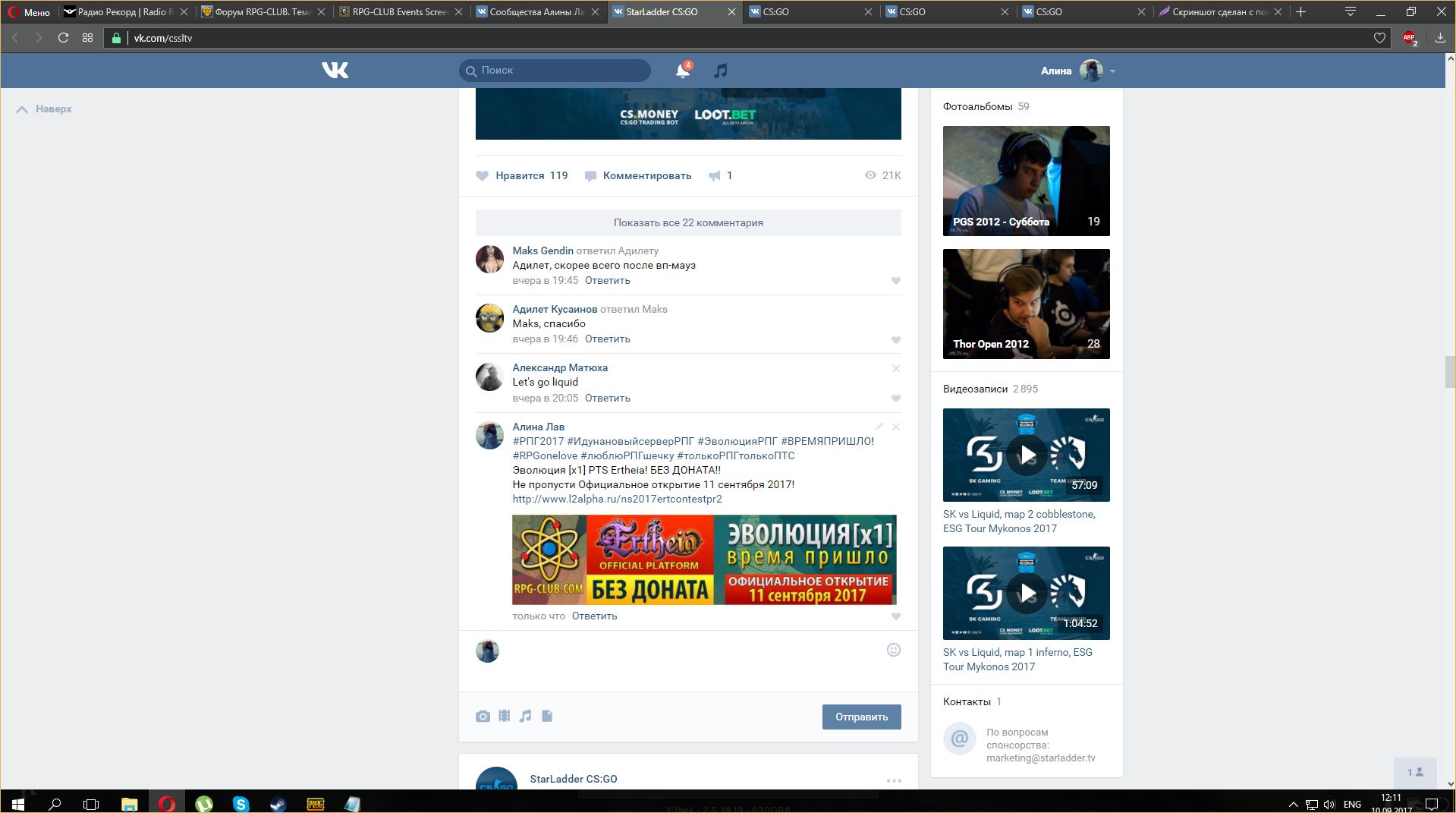Reply to Адилет Кусаинов's comment
This screenshot has width=1456, height=813.
point(607,339)
